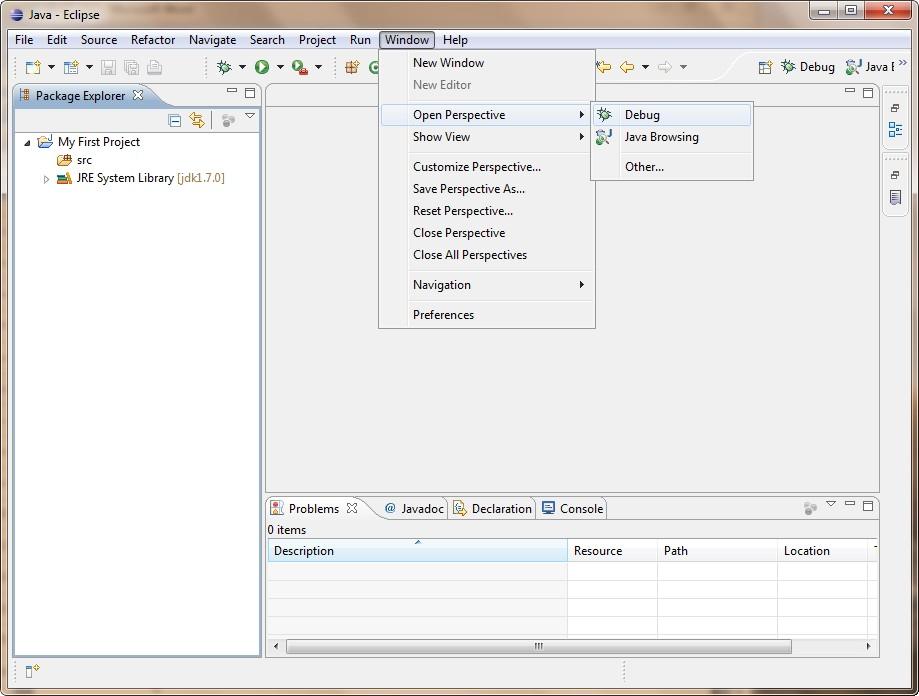Close the Package Explorer tab

(x=138, y=94)
